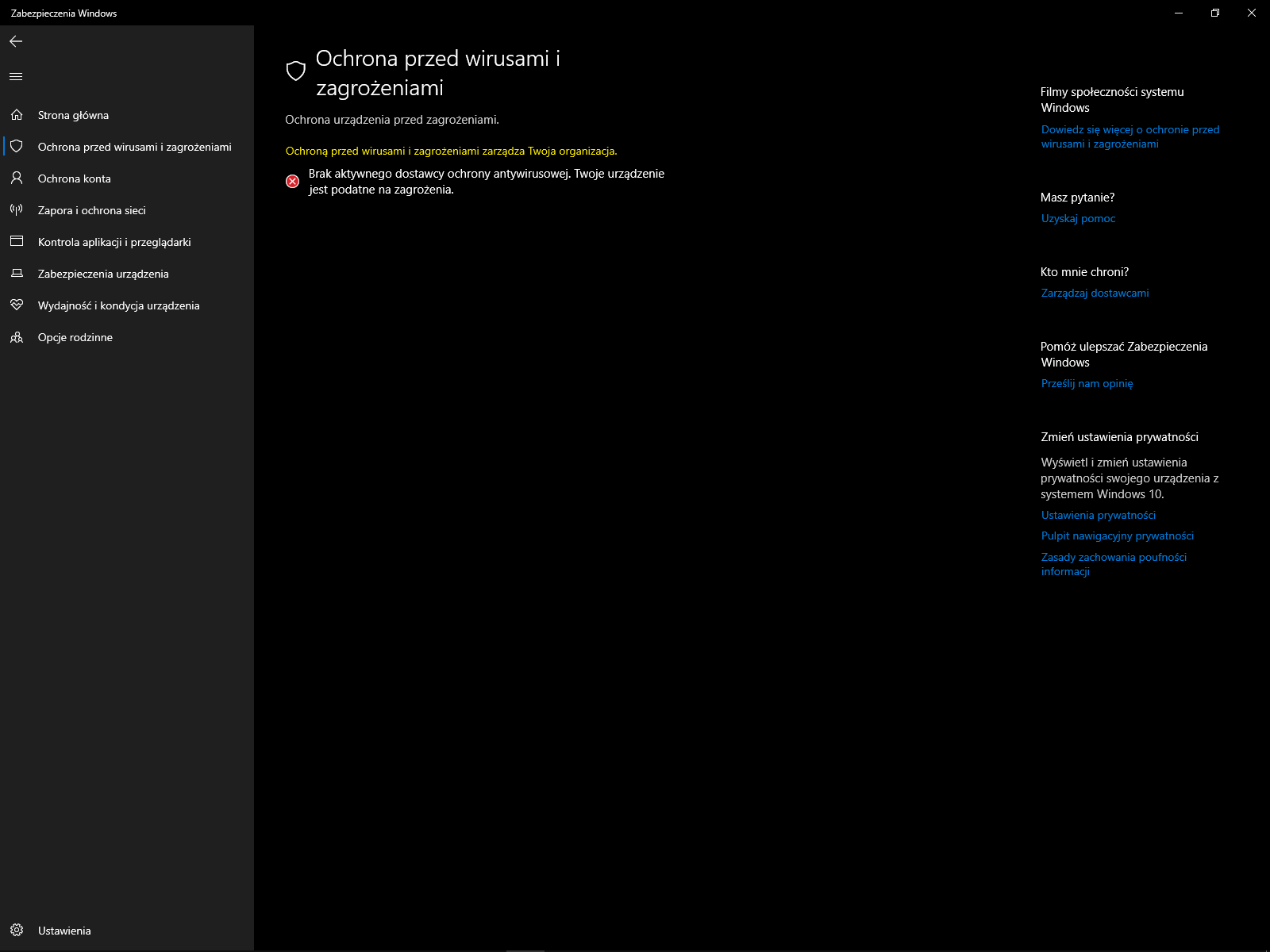1270x952 pixels.
Task: Close the Zabezpieczenia Windows window
Action: point(1252,13)
